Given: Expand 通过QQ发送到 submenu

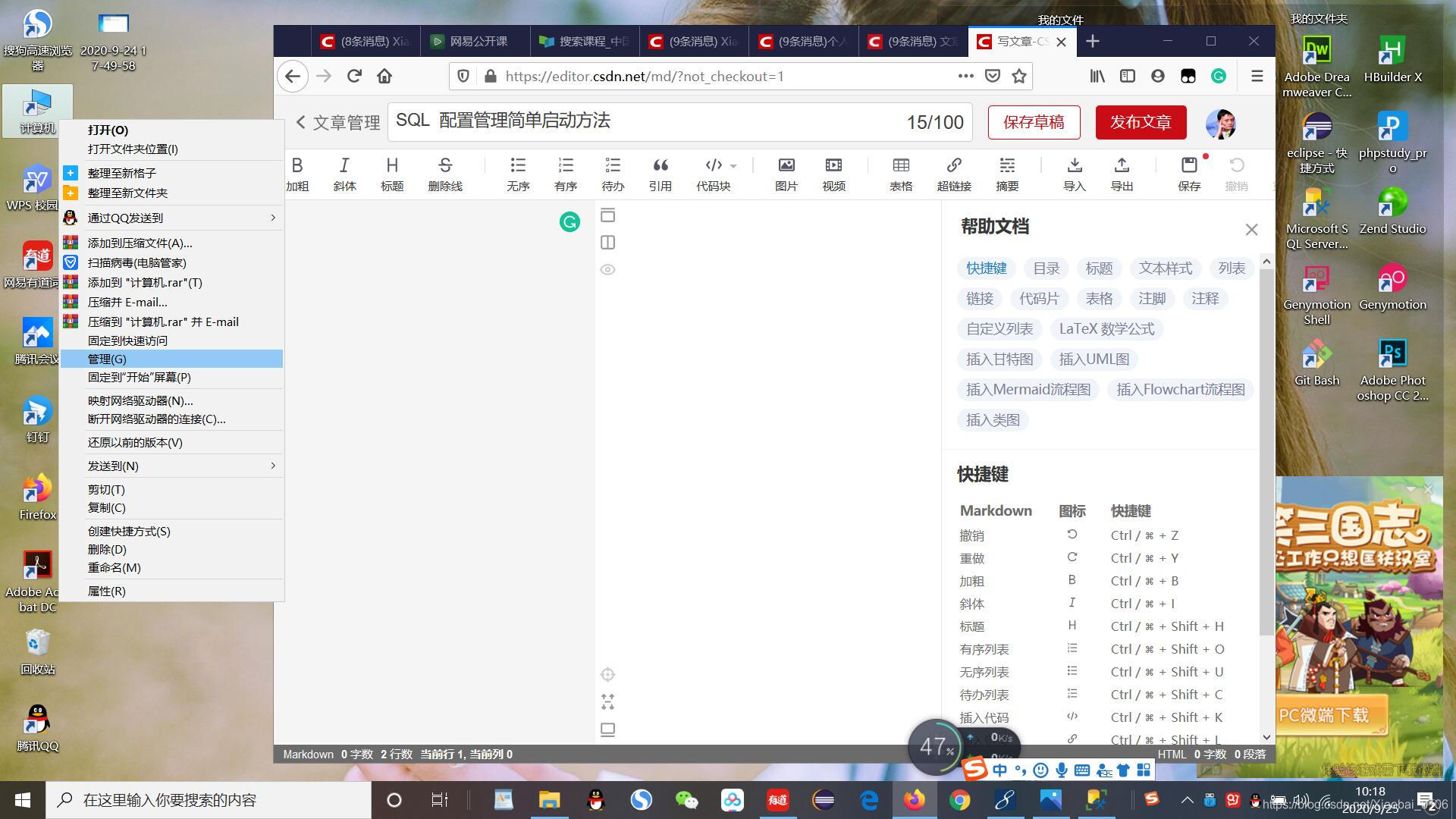Looking at the screenshot, I should (x=272, y=218).
